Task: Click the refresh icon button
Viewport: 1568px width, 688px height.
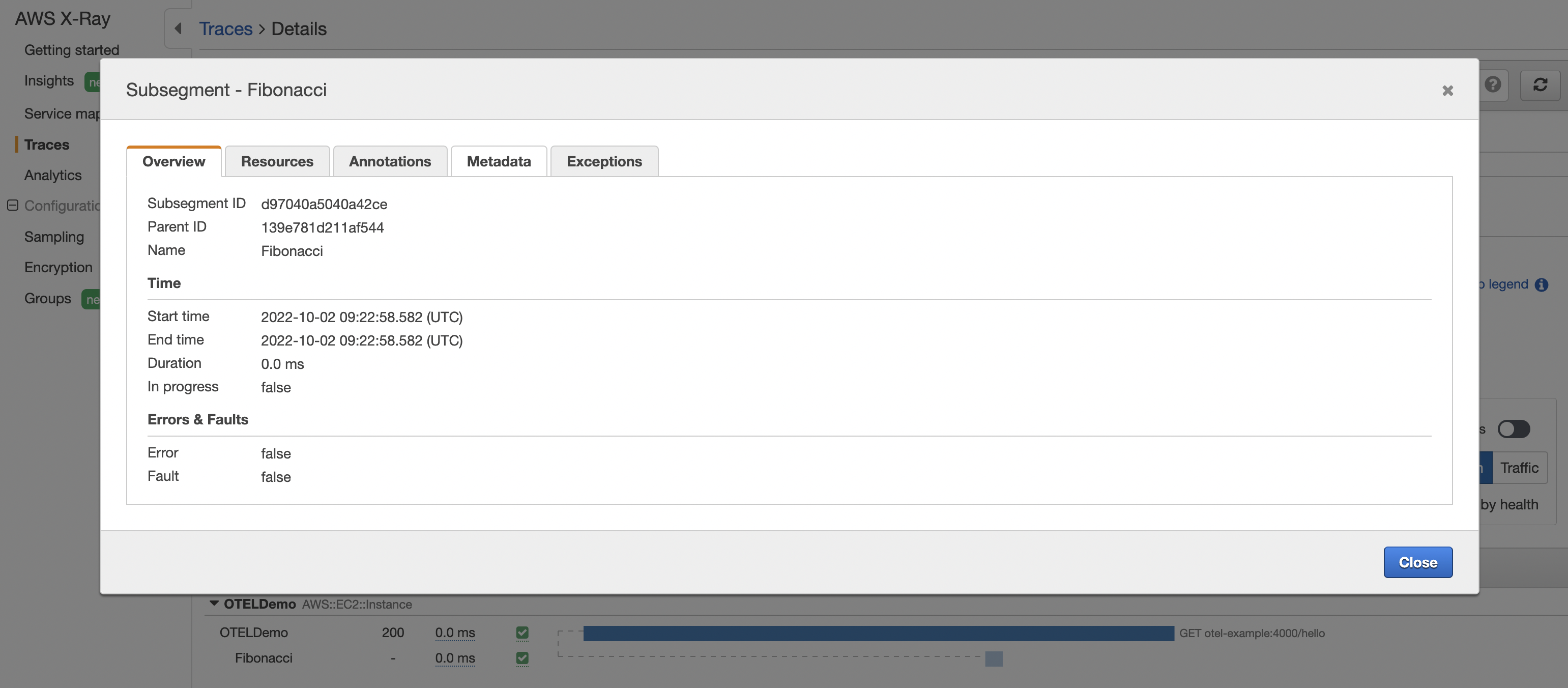Action: (1540, 84)
